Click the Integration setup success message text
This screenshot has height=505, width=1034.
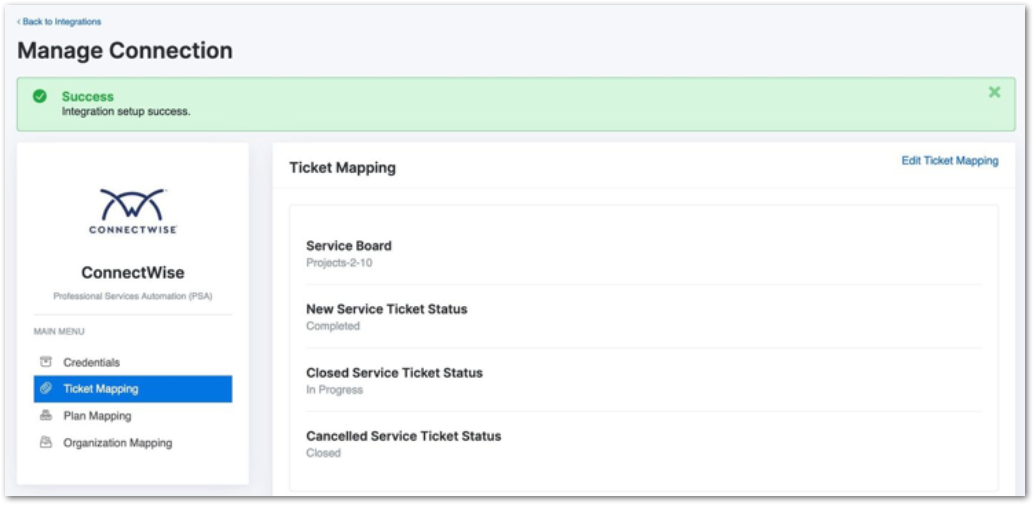pos(126,112)
